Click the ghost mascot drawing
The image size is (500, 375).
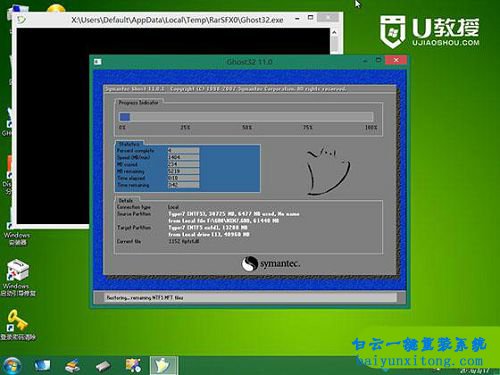coord(328,170)
